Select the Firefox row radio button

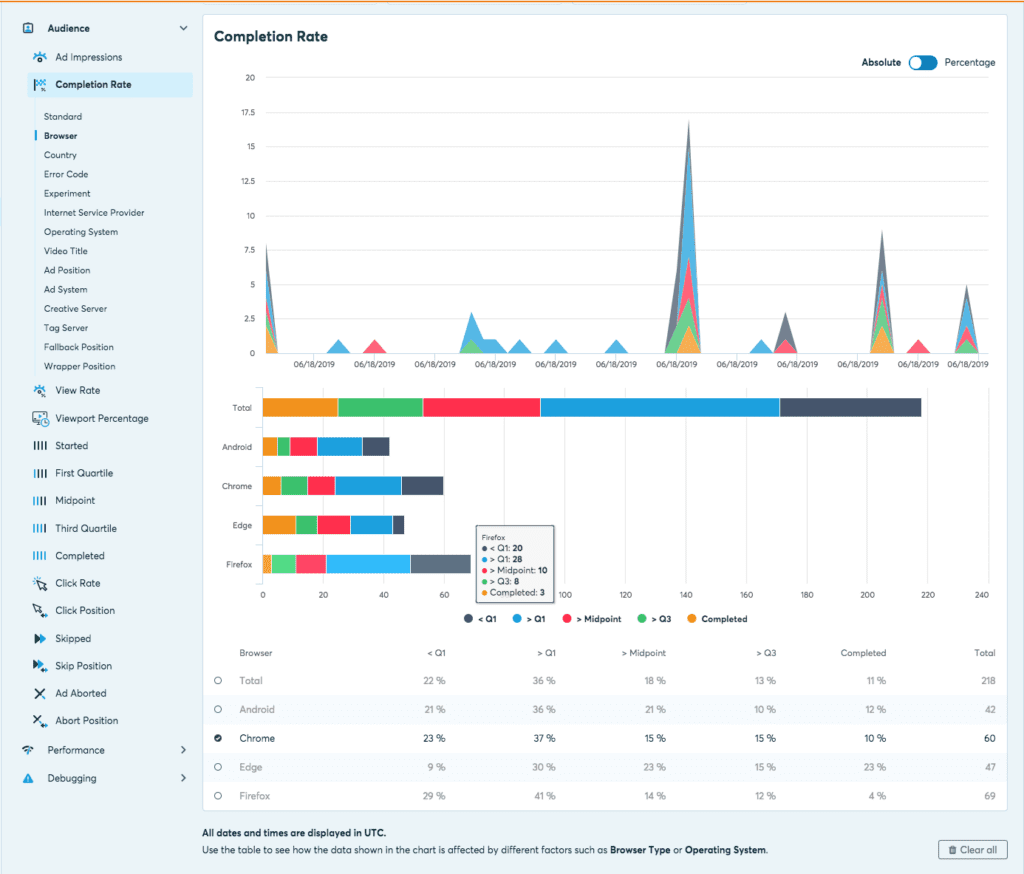coord(218,796)
